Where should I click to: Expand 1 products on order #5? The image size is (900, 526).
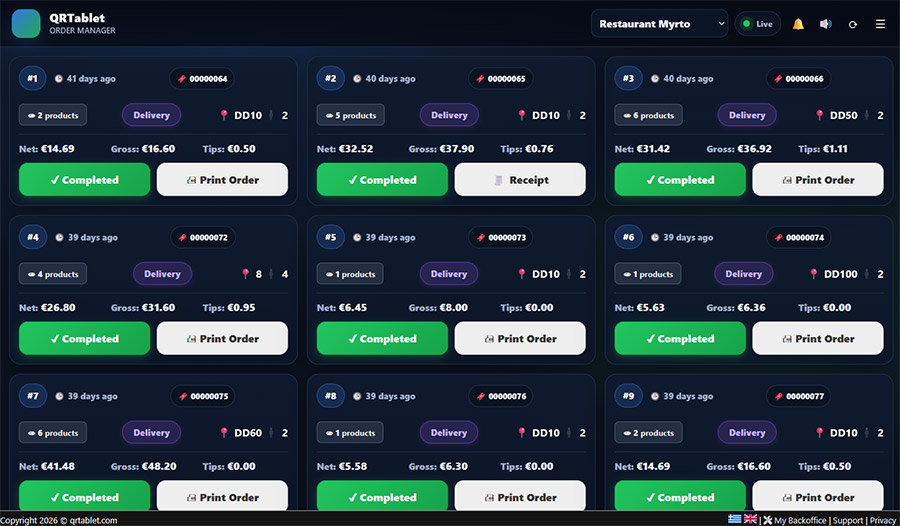pyautogui.click(x=350, y=274)
